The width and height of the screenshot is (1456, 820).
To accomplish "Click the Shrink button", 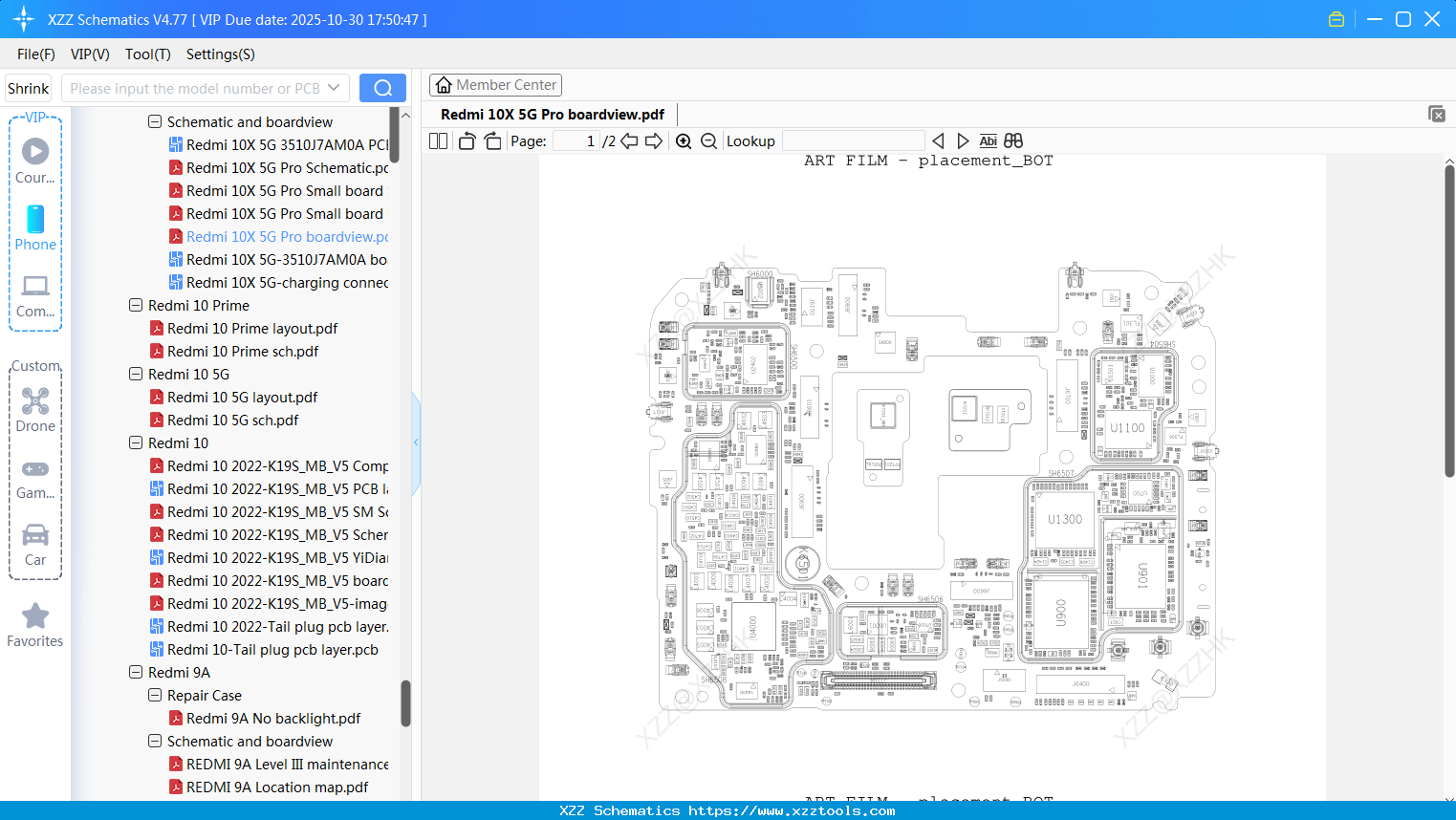I will [x=28, y=87].
